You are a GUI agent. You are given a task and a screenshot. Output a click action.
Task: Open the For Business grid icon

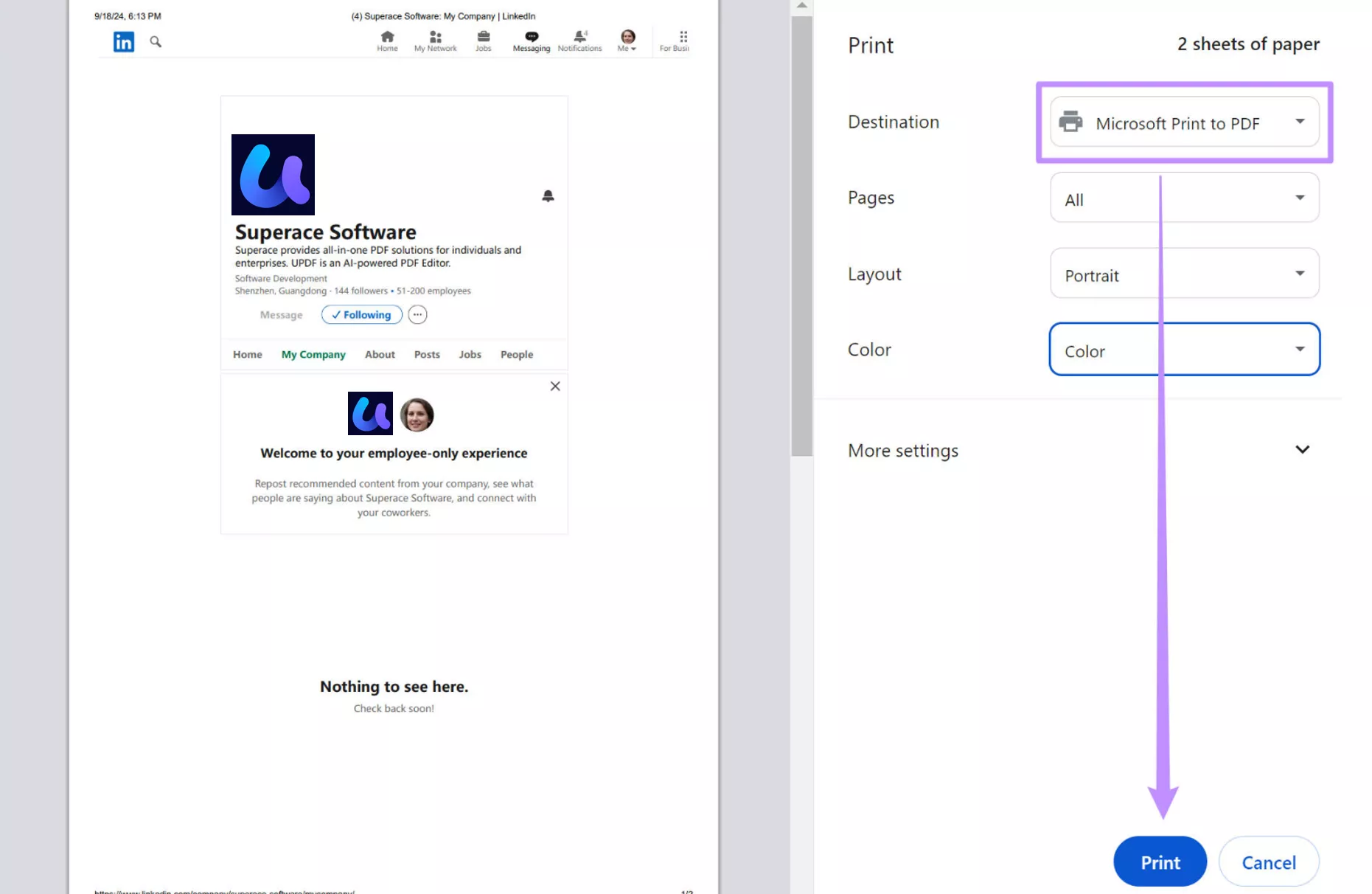click(683, 36)
